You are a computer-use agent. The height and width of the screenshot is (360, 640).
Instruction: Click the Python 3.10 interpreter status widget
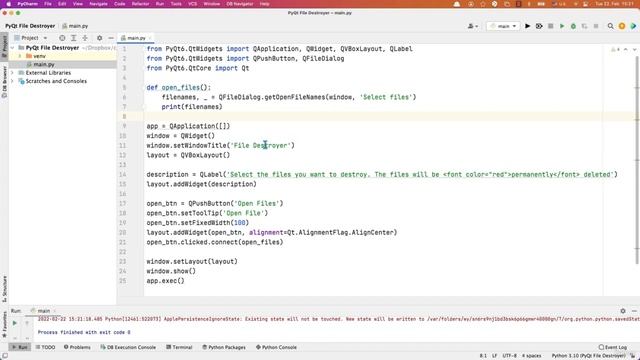[588, 356]
